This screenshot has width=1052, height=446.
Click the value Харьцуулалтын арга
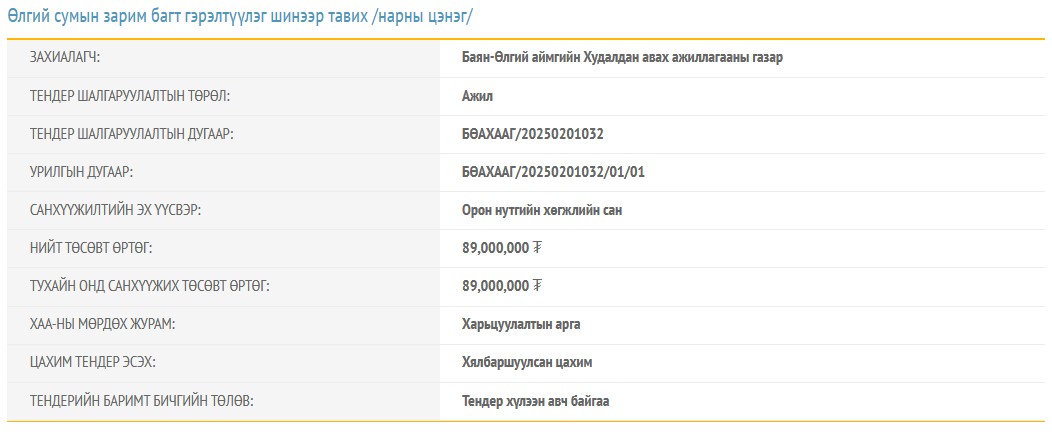point(521,324)
